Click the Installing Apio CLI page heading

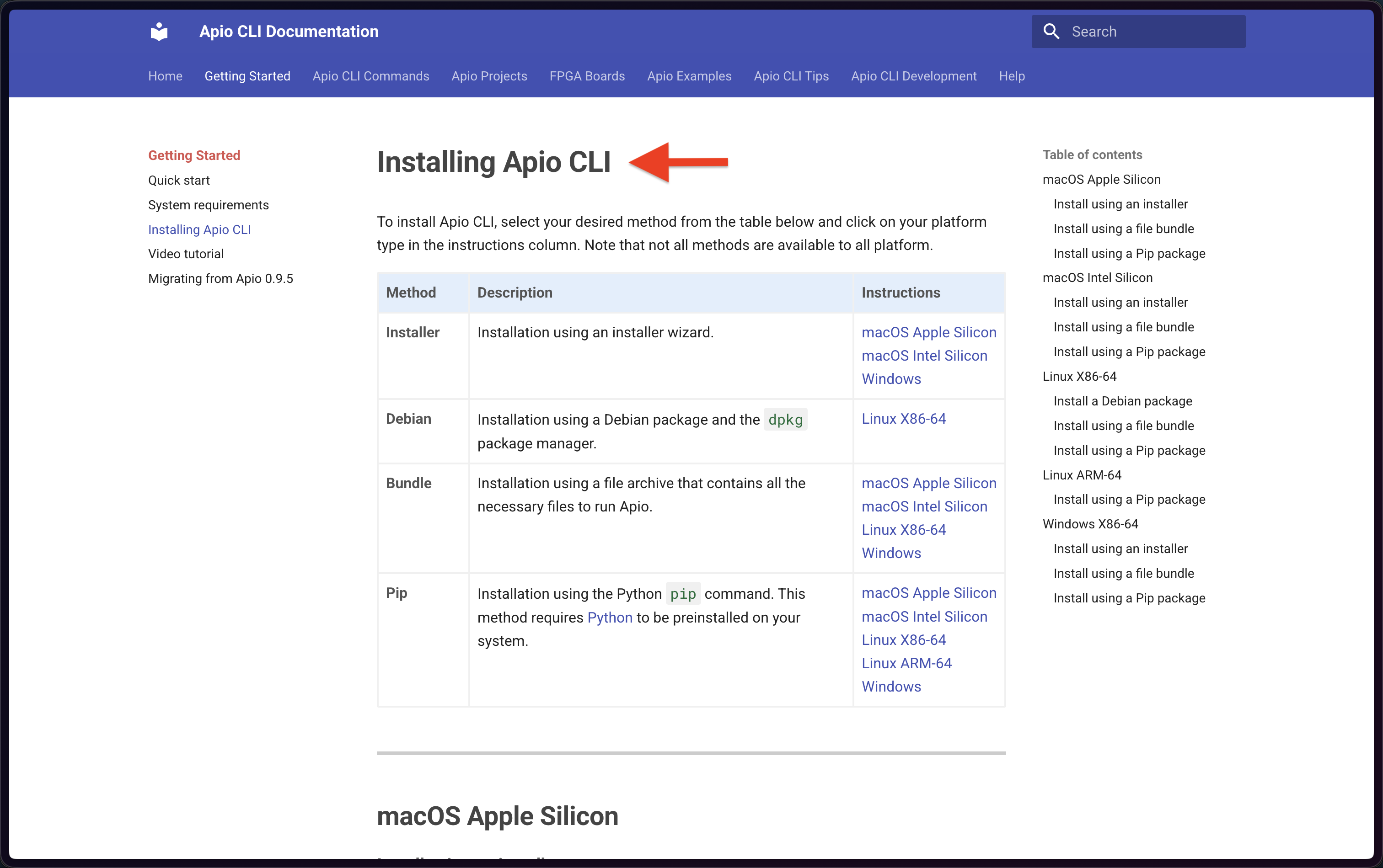(x=494, y=162)
